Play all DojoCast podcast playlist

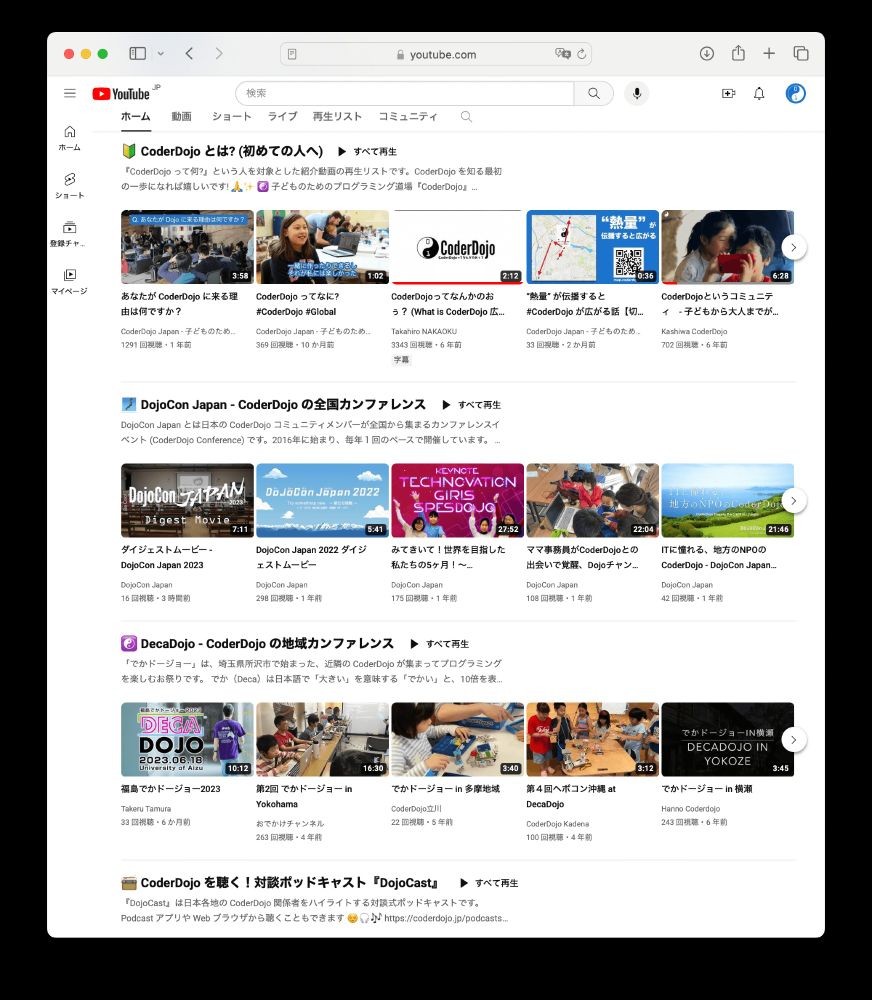489,883
